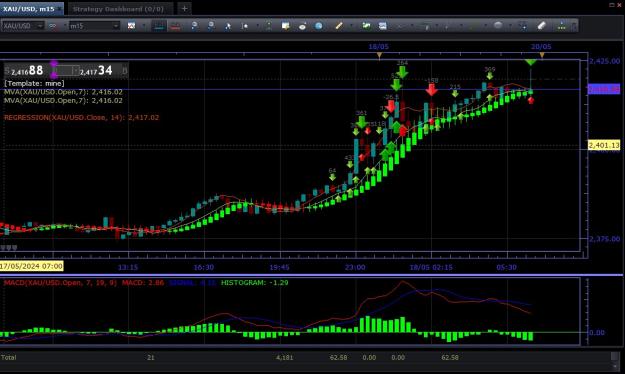Click the 18/05 date marker

pos(378,47)
